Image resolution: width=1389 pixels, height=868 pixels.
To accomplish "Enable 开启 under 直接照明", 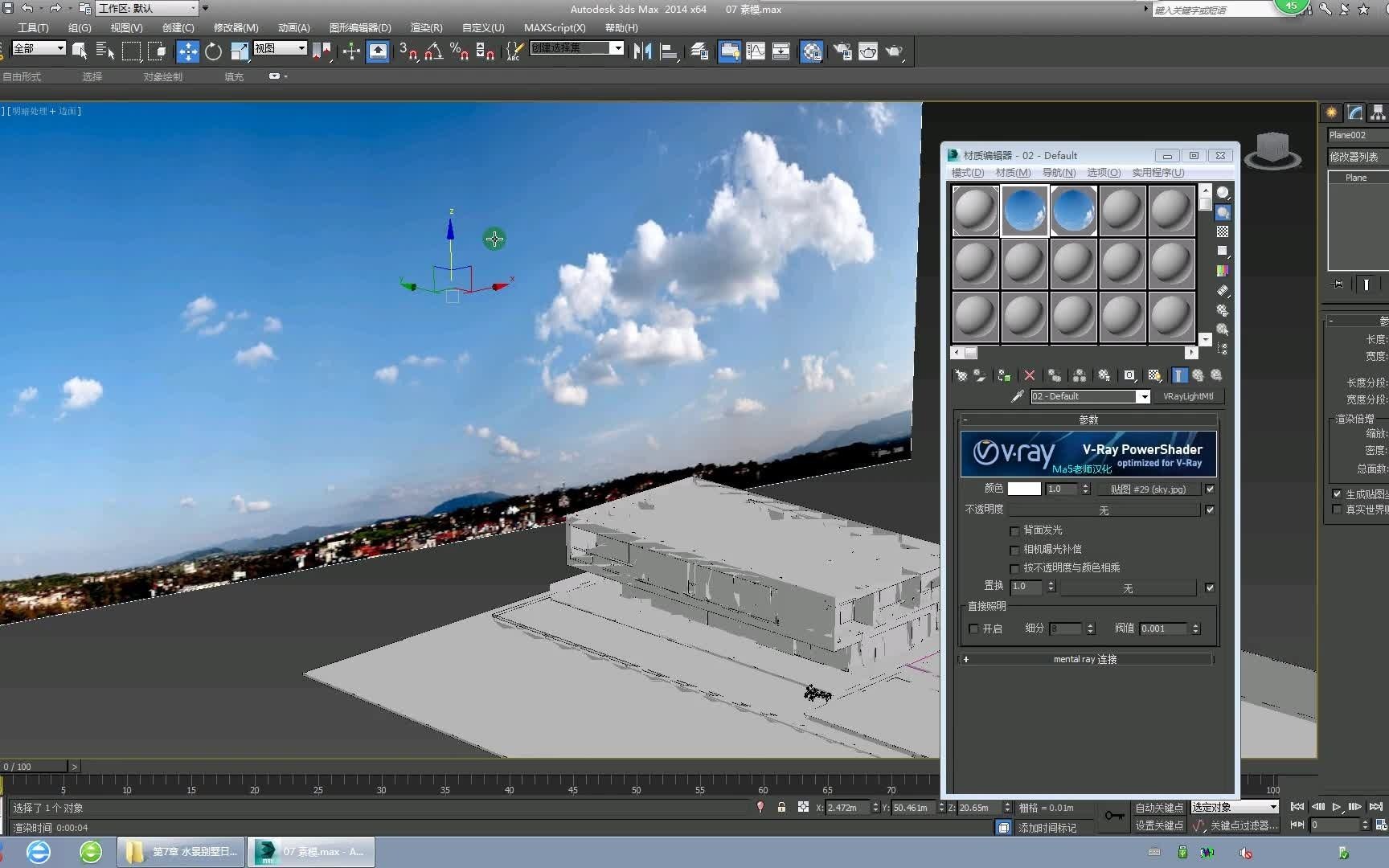I will (x=974, y=628).
